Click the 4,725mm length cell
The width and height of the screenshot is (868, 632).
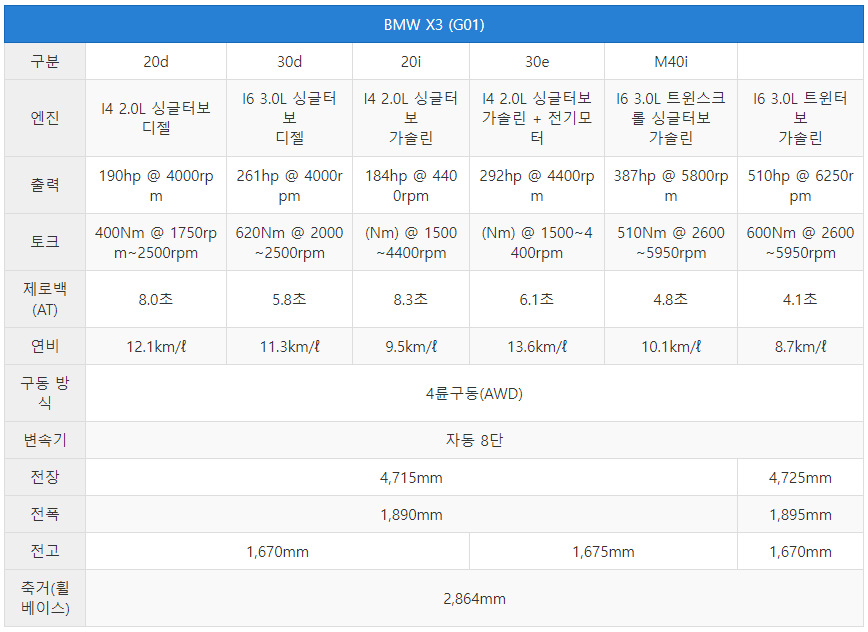pos(800,477)
